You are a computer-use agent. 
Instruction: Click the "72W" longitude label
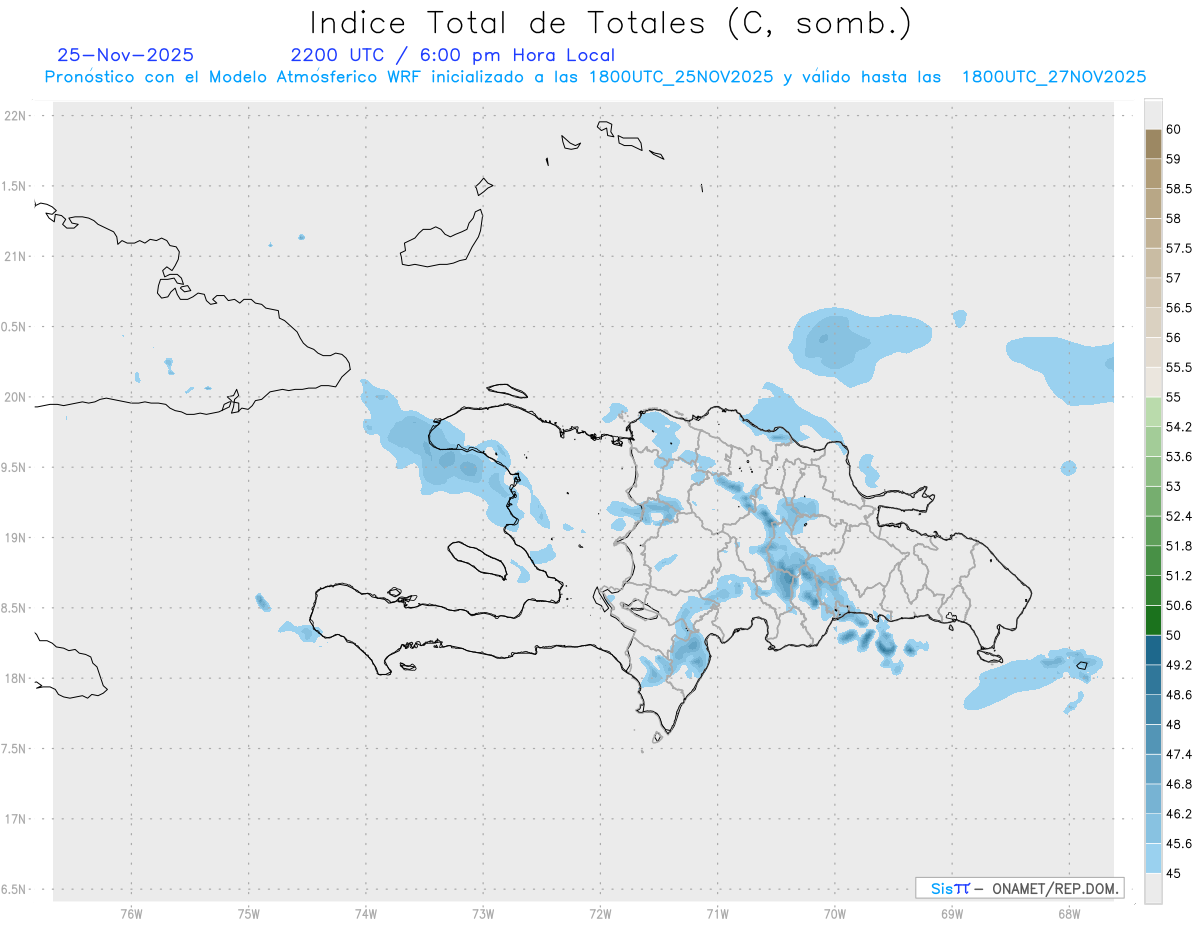[600, 914]
